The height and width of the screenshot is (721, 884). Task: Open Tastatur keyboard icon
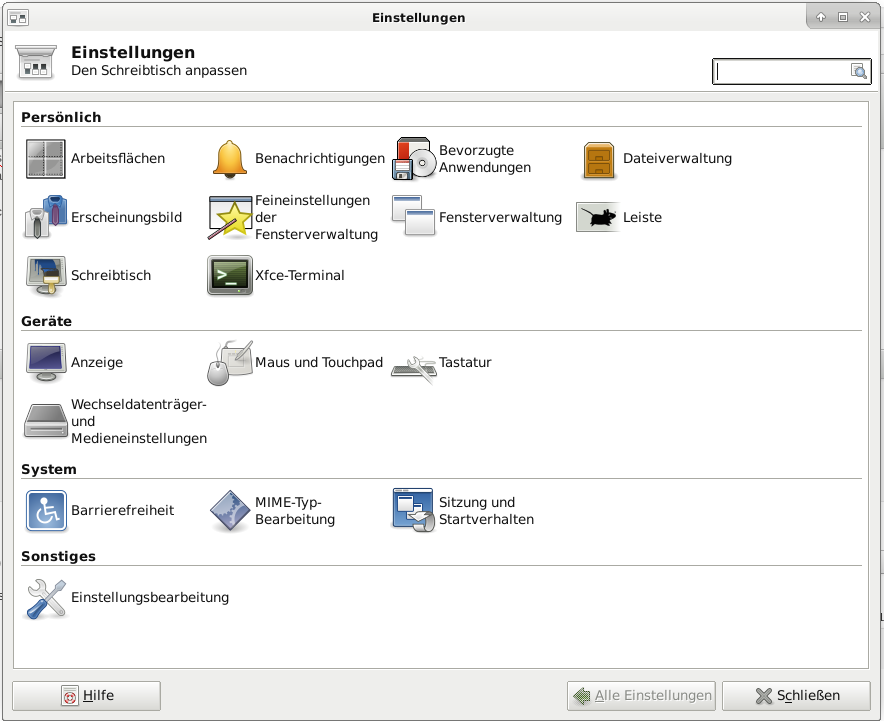click(414, 369)
